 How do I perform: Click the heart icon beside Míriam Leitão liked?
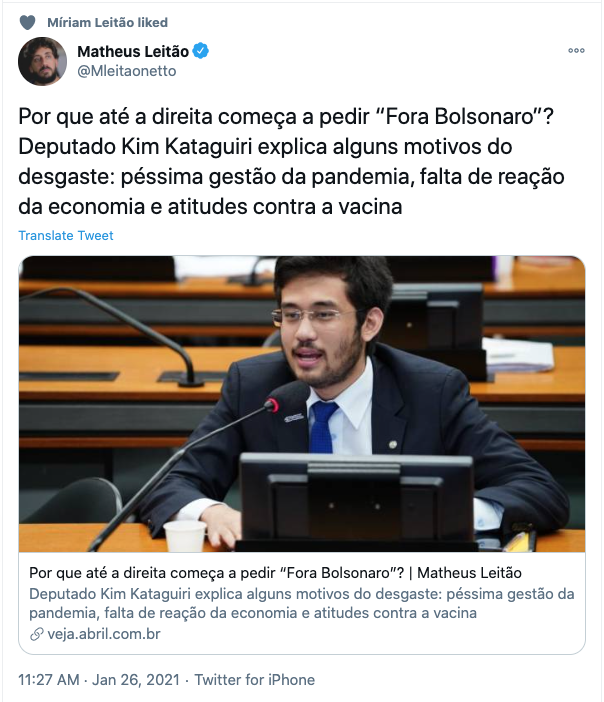click(x=27, y=22)
